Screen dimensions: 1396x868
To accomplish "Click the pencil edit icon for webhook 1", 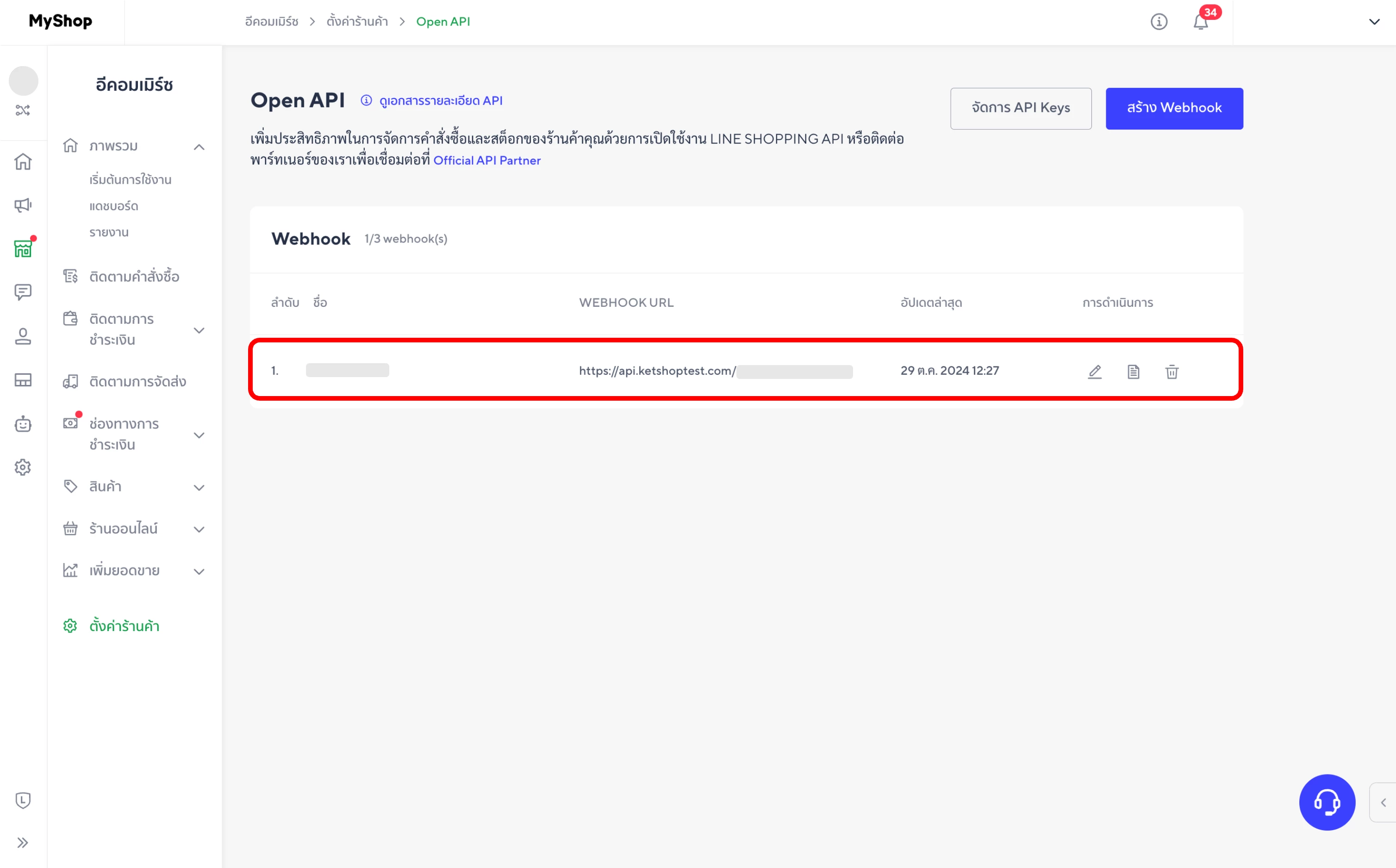I will (x=1095, y=372).
